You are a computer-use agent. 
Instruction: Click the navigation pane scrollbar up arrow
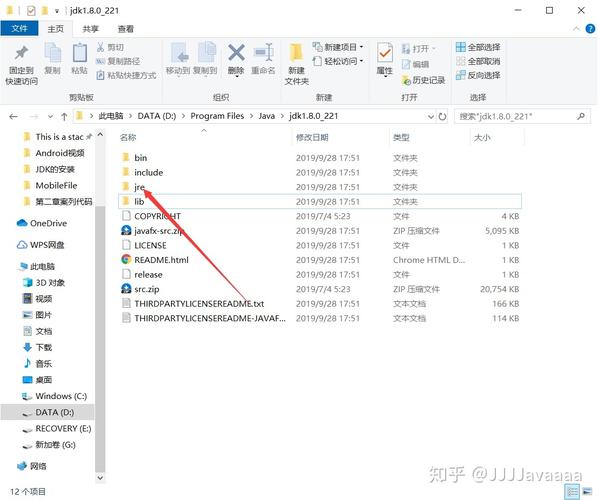100,134
